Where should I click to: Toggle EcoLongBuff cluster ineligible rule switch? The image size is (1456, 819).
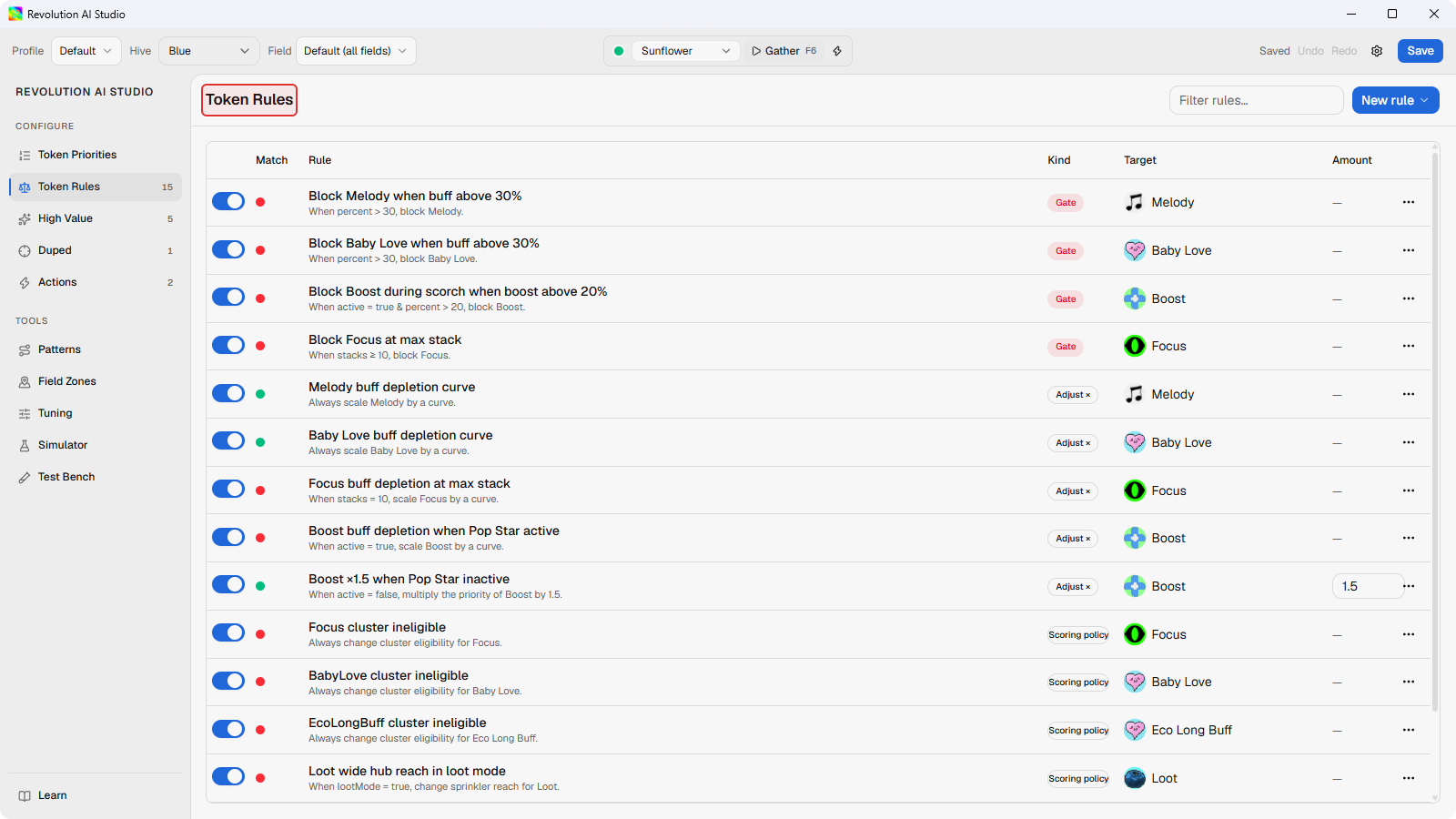228,729
